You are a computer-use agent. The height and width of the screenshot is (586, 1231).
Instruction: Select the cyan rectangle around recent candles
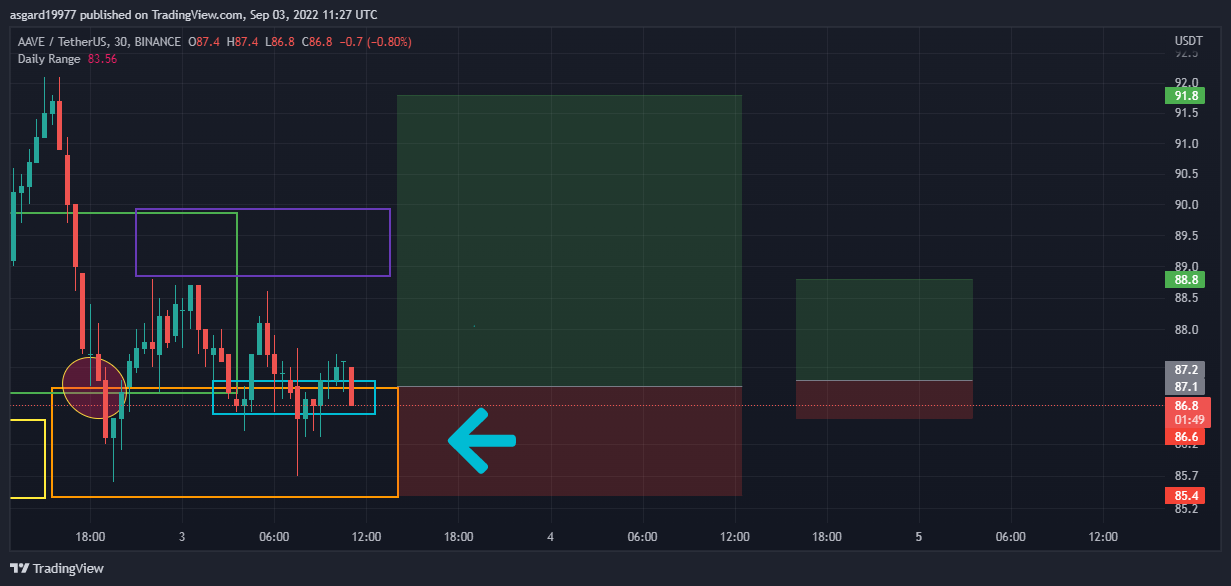pos(294,397)
